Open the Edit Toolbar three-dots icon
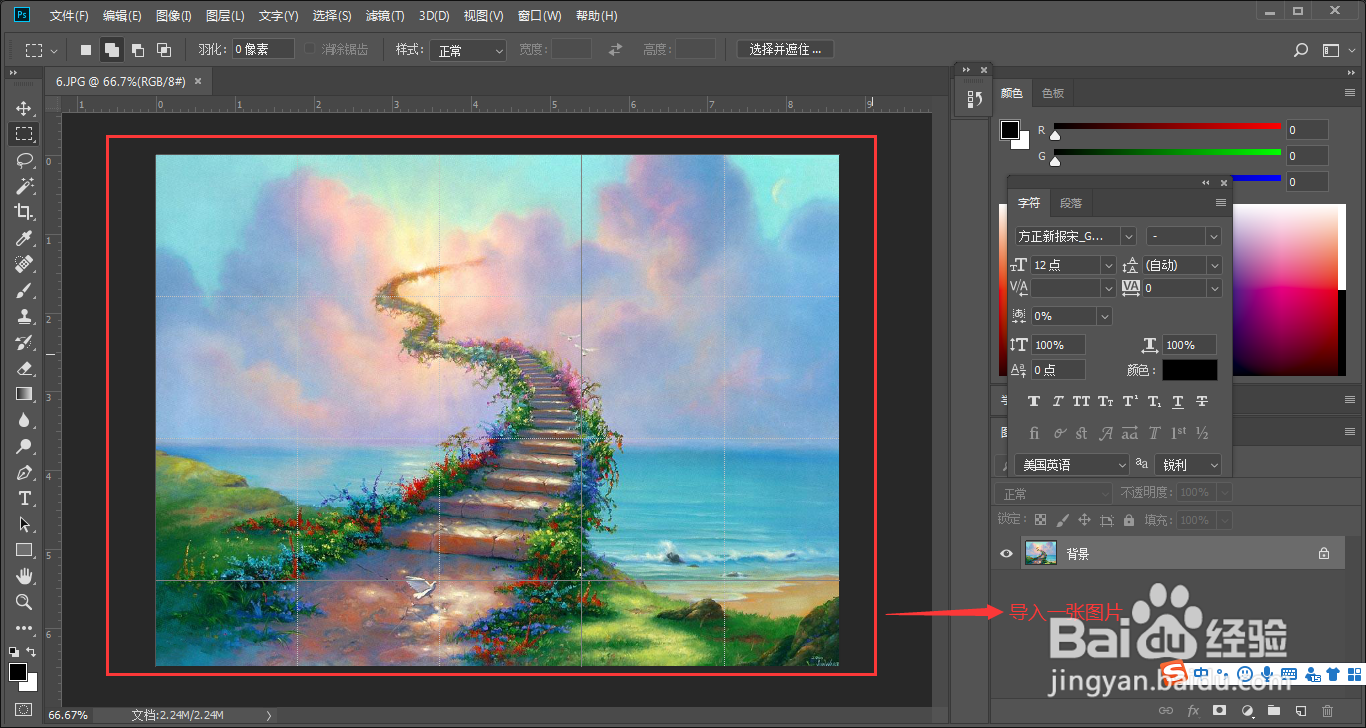 (x=24, y=628)
